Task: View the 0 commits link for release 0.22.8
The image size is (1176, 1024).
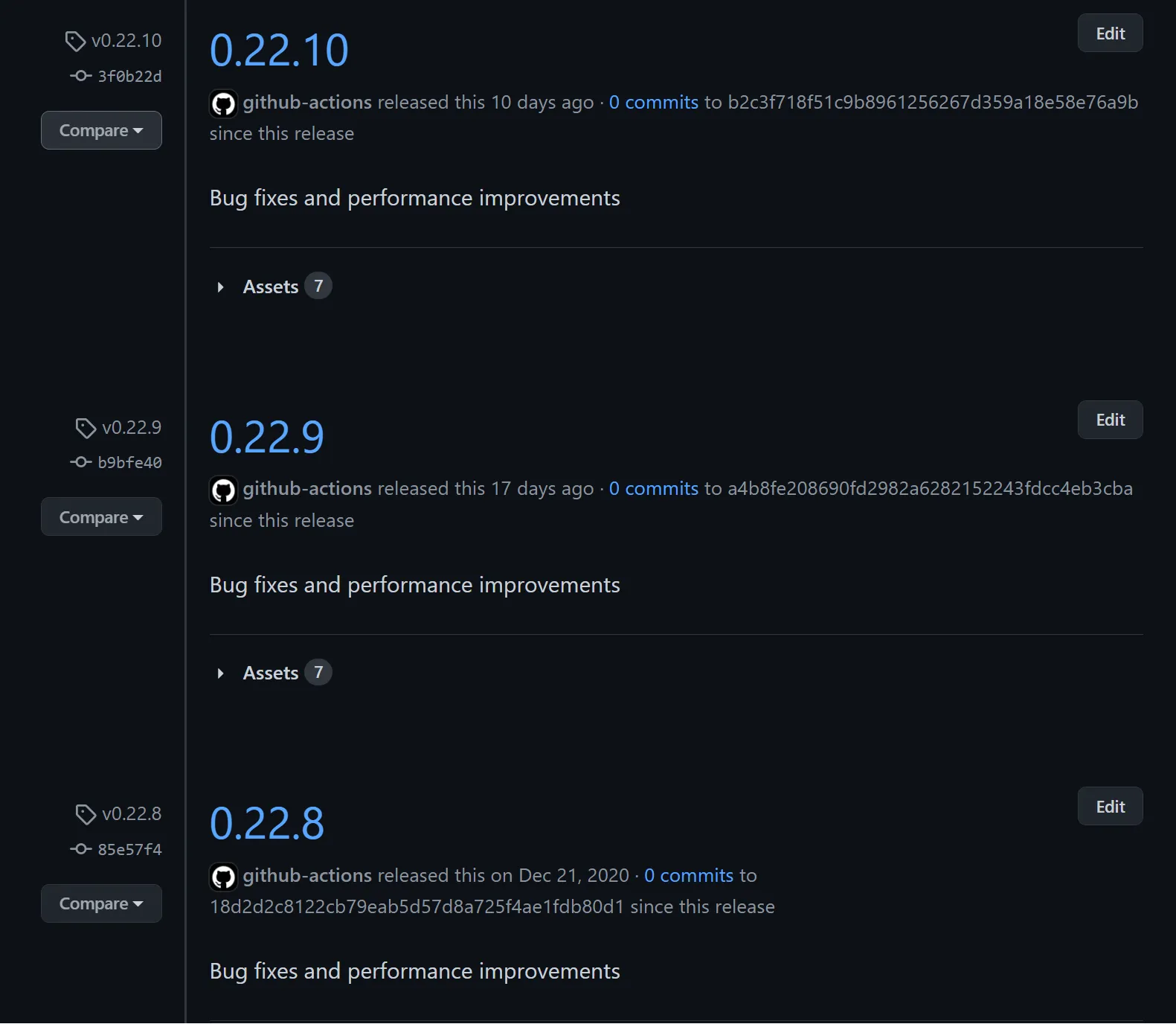Action: pos(689,875)
